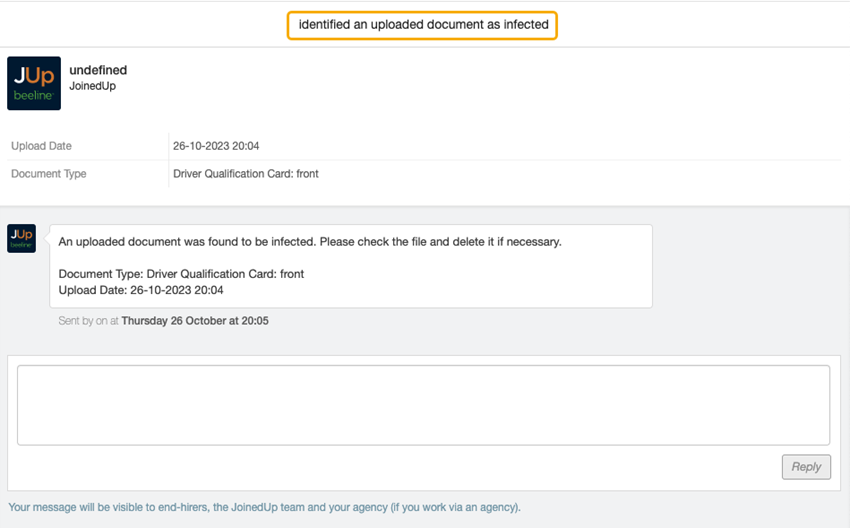The height and width of the screenshot is (528, 850).
Task: Click the bold "Thursday 26 October at 20:05" timestamp
Action: point(195,321)
